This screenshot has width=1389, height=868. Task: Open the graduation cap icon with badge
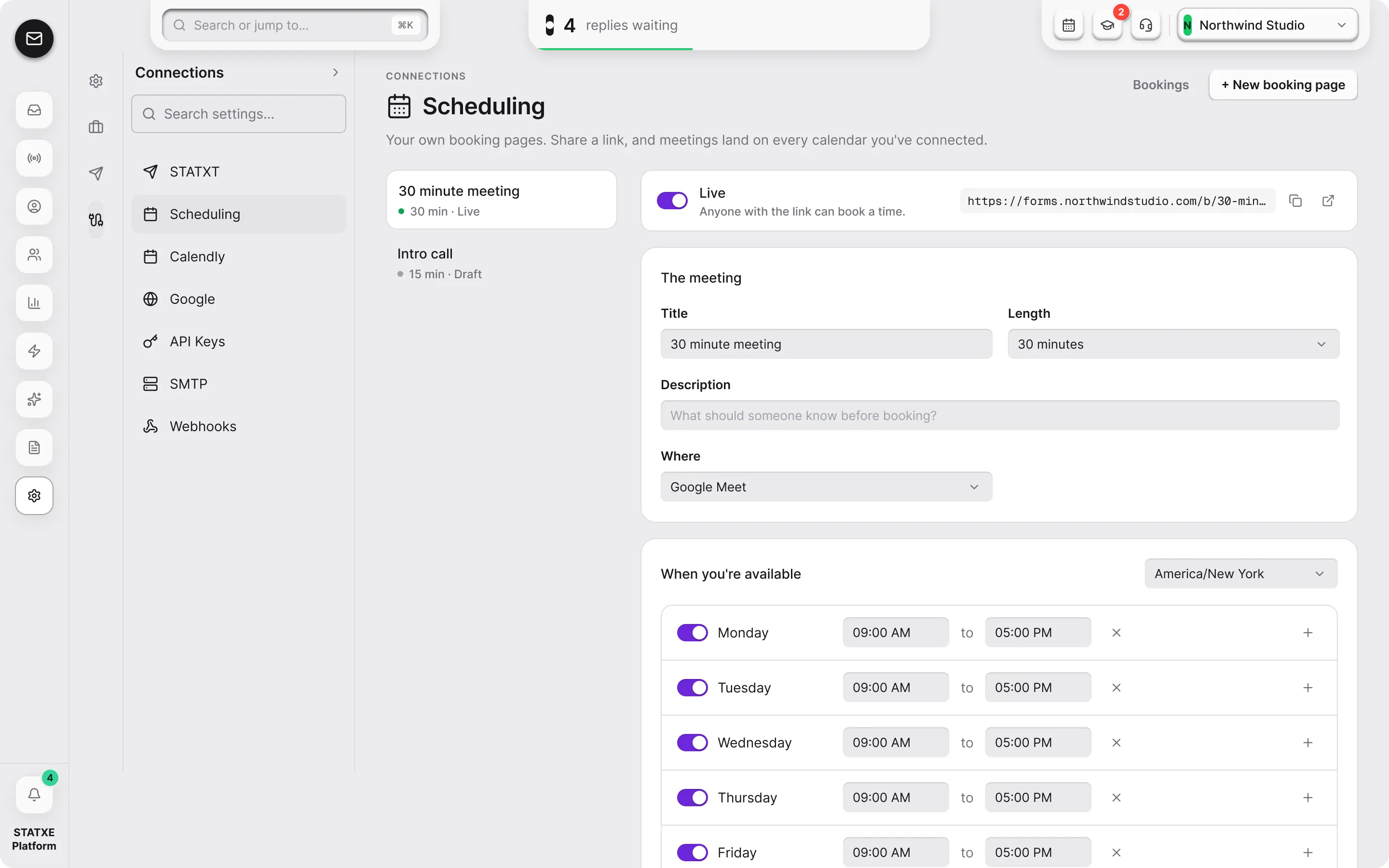click(x=1107, y=25)
